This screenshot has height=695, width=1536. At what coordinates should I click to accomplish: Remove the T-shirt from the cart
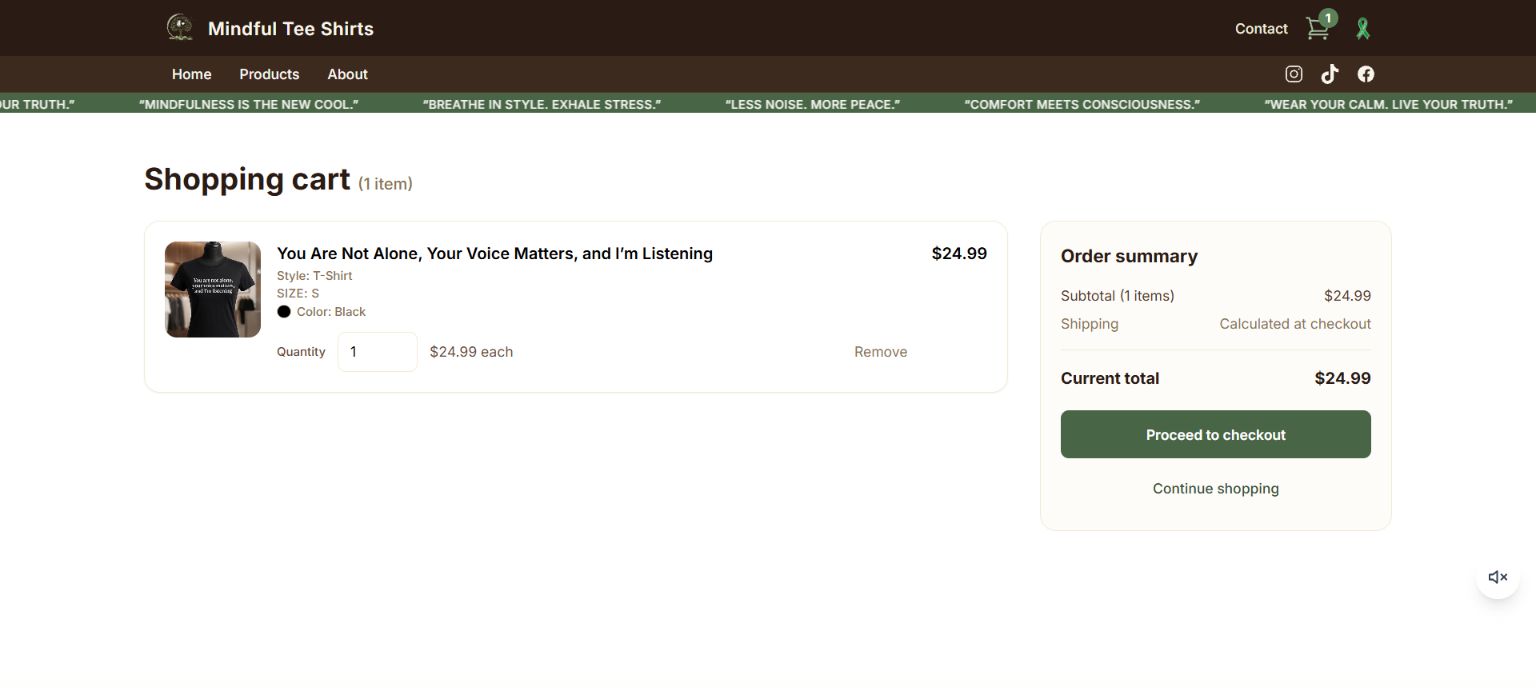[x=881, y=352]
